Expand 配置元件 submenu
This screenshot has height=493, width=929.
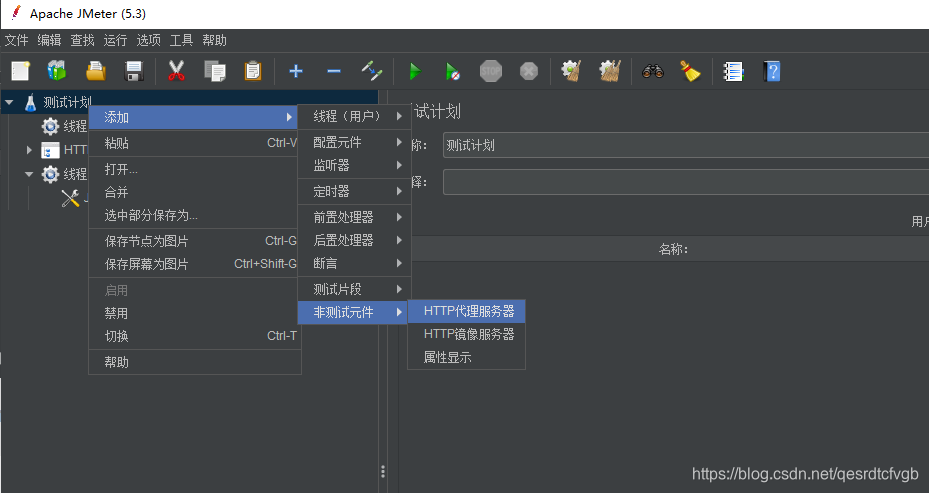[354, 142]
